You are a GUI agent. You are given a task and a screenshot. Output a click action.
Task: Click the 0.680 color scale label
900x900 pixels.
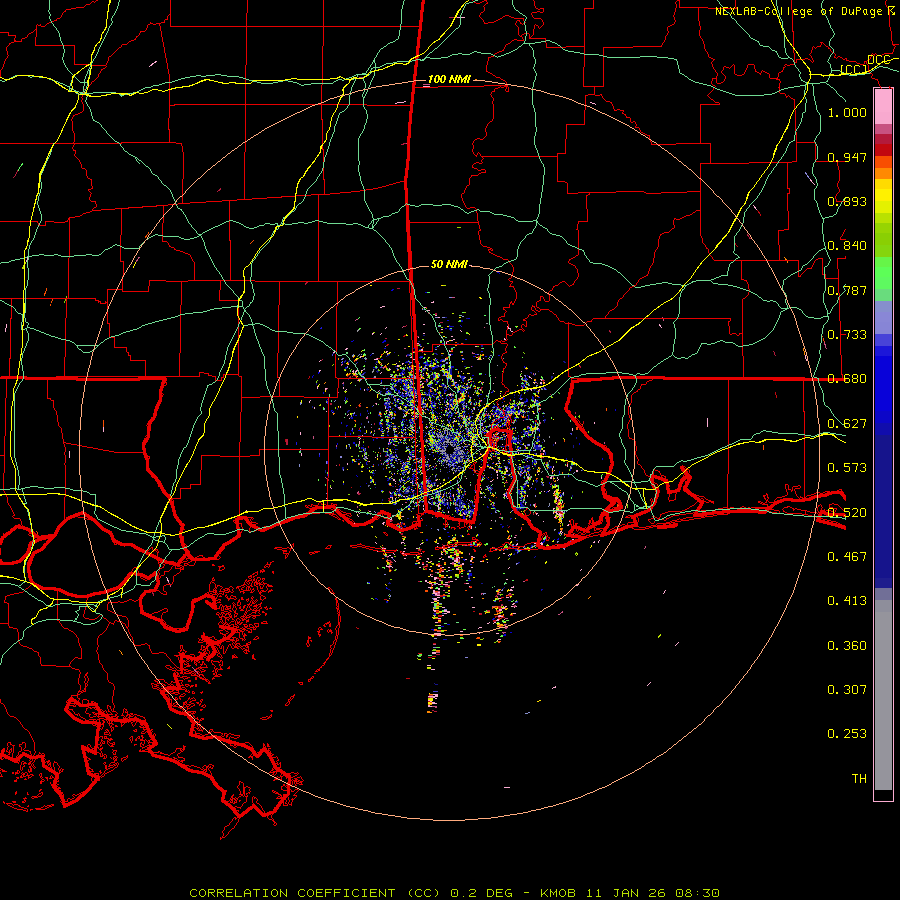tap(847, 379)
